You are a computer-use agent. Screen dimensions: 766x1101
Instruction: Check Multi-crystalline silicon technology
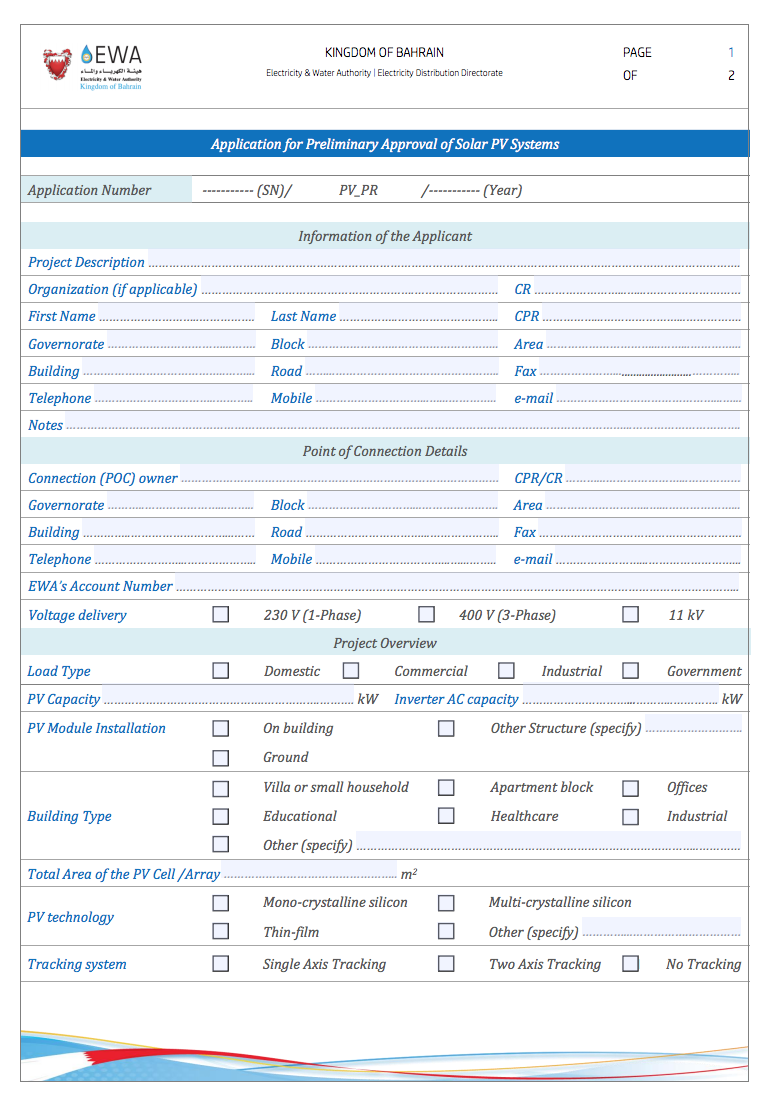point(446,902)
